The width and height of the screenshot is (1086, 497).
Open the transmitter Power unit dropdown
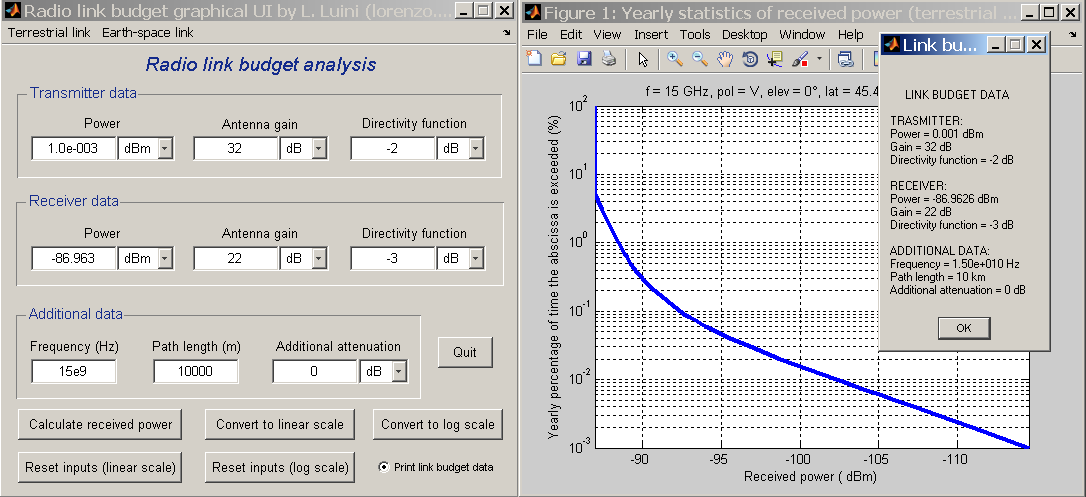165,149
